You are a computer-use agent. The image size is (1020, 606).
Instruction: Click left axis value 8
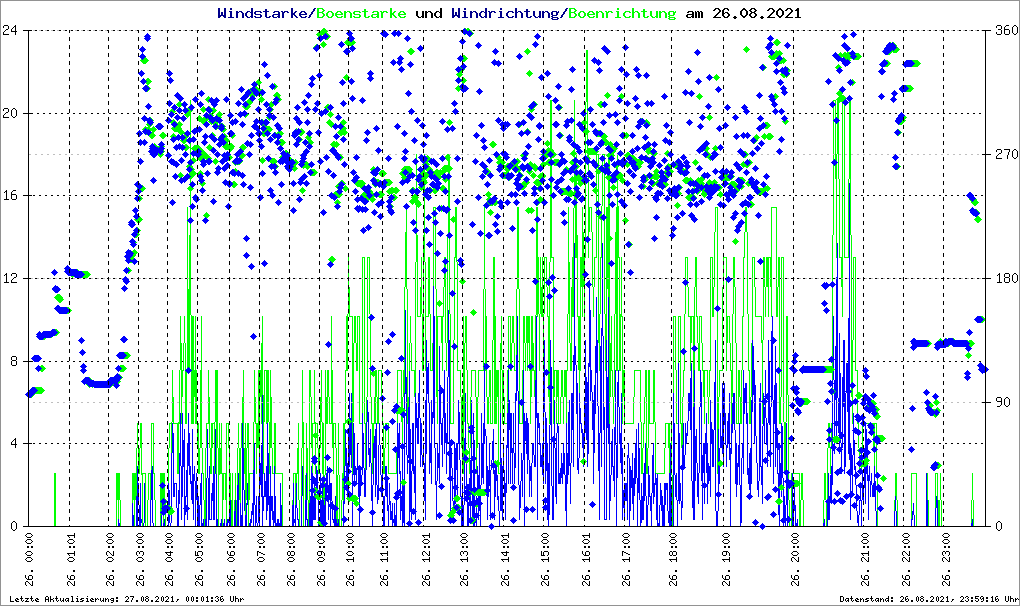tap(14, 361)
